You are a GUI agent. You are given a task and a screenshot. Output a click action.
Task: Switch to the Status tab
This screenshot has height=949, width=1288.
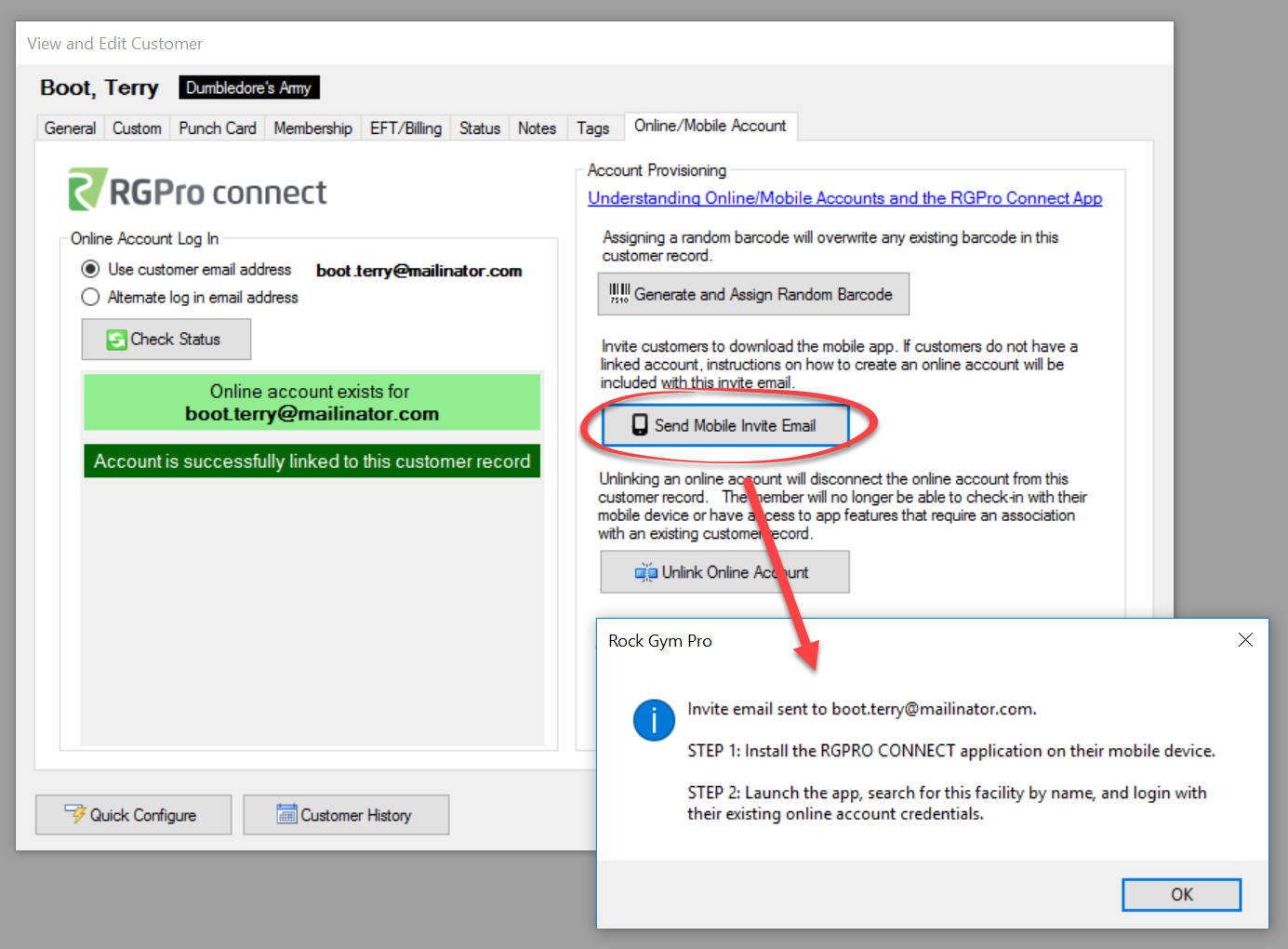[x=480, y=128]
